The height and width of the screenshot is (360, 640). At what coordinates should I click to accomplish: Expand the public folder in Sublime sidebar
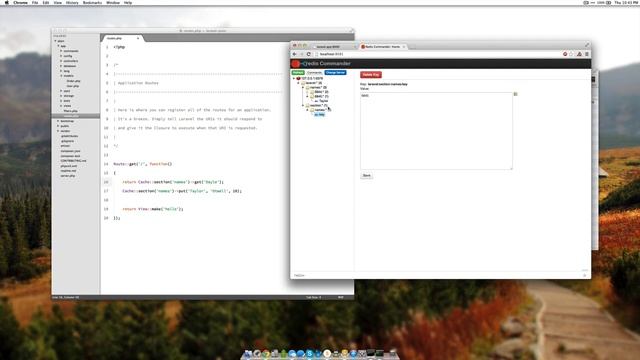[x=58, y=126]
